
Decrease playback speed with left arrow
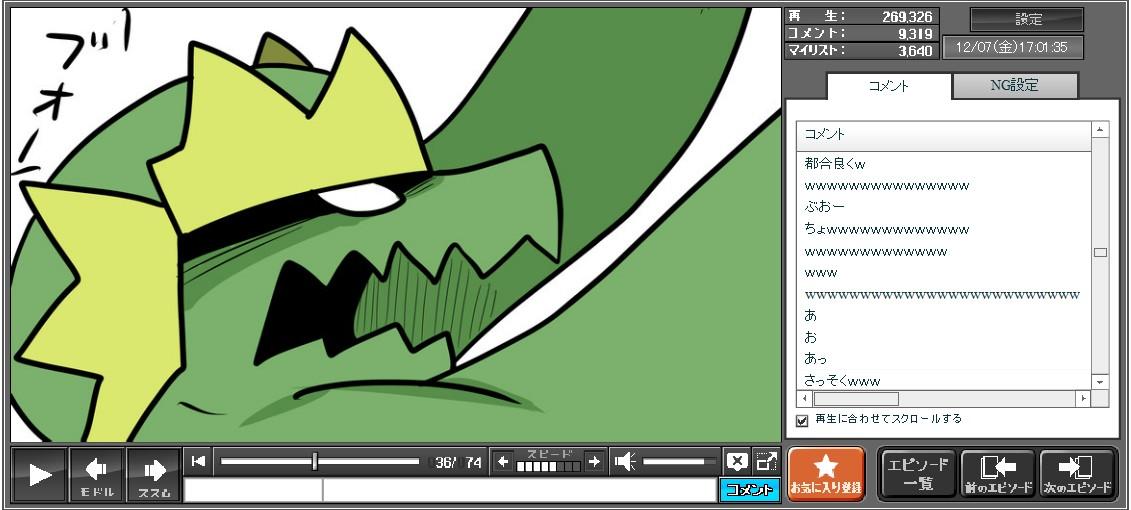(503, 461)
